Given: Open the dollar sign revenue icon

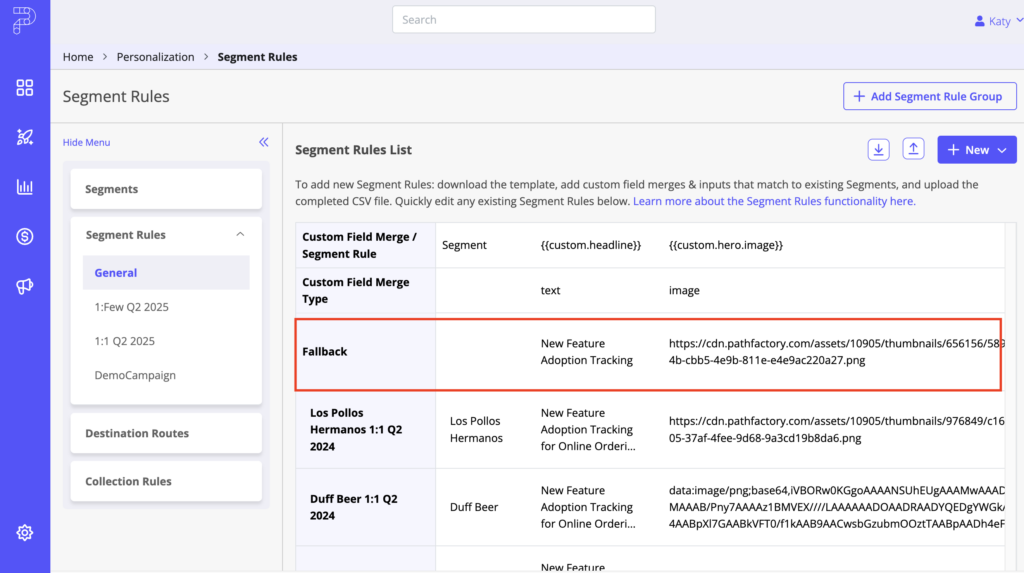Looking at the screenshot, I should click(25, 237).
